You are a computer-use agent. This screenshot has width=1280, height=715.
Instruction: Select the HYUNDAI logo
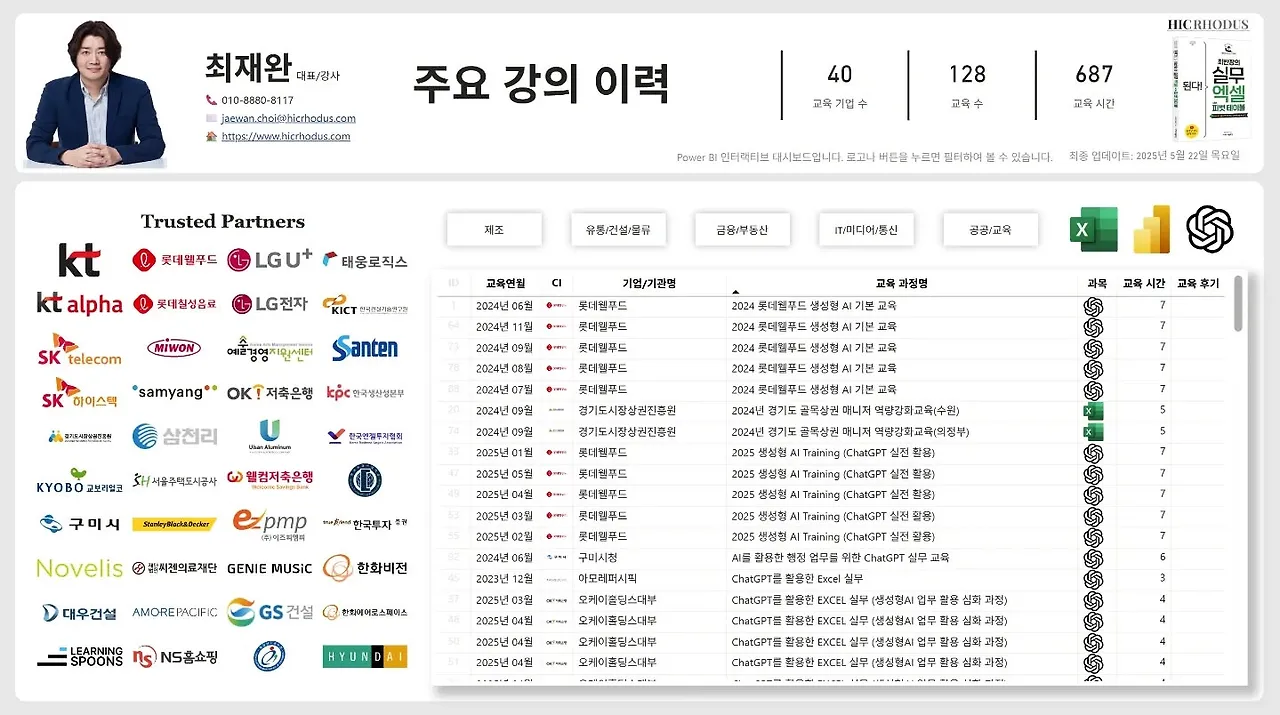(x=365, y=657)
